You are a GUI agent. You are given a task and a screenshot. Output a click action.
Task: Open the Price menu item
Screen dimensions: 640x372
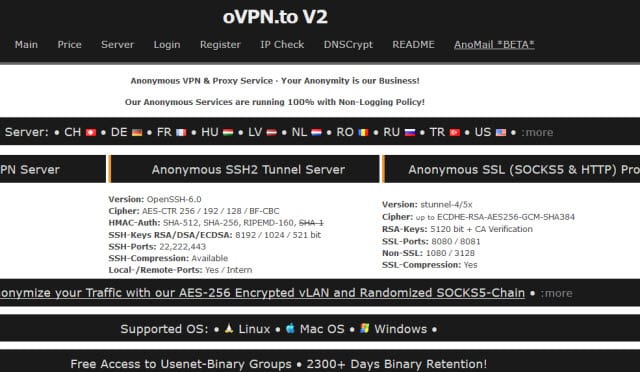tap(69, 45)
